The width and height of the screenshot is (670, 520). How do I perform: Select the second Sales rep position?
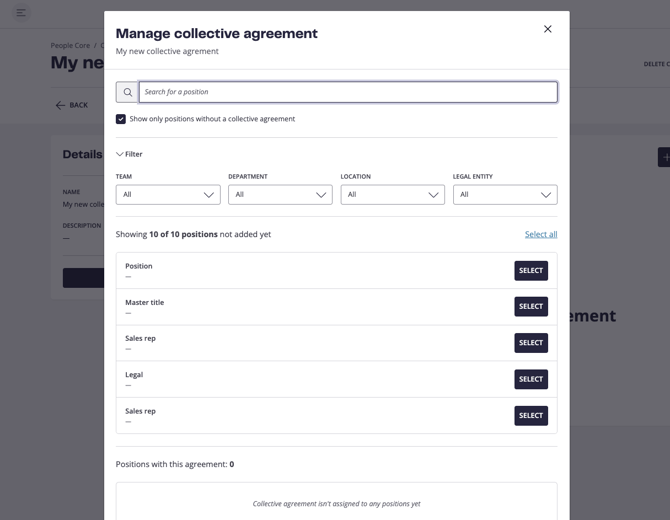530,415
